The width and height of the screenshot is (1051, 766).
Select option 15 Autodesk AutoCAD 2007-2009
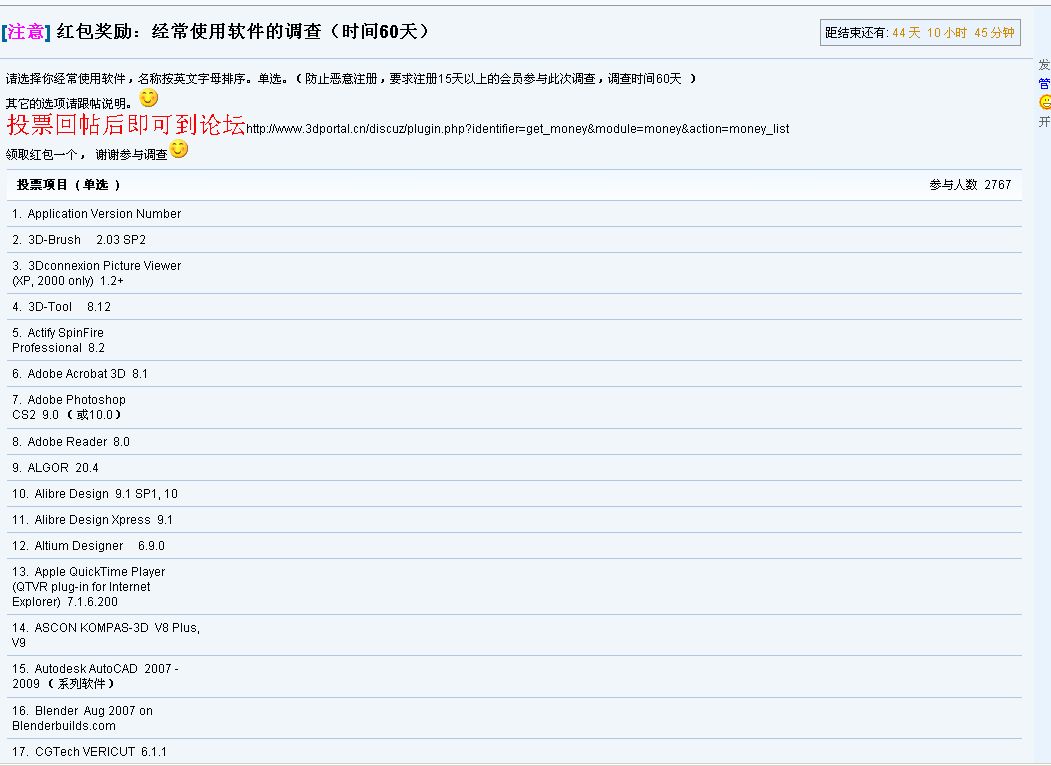[95, 676]
